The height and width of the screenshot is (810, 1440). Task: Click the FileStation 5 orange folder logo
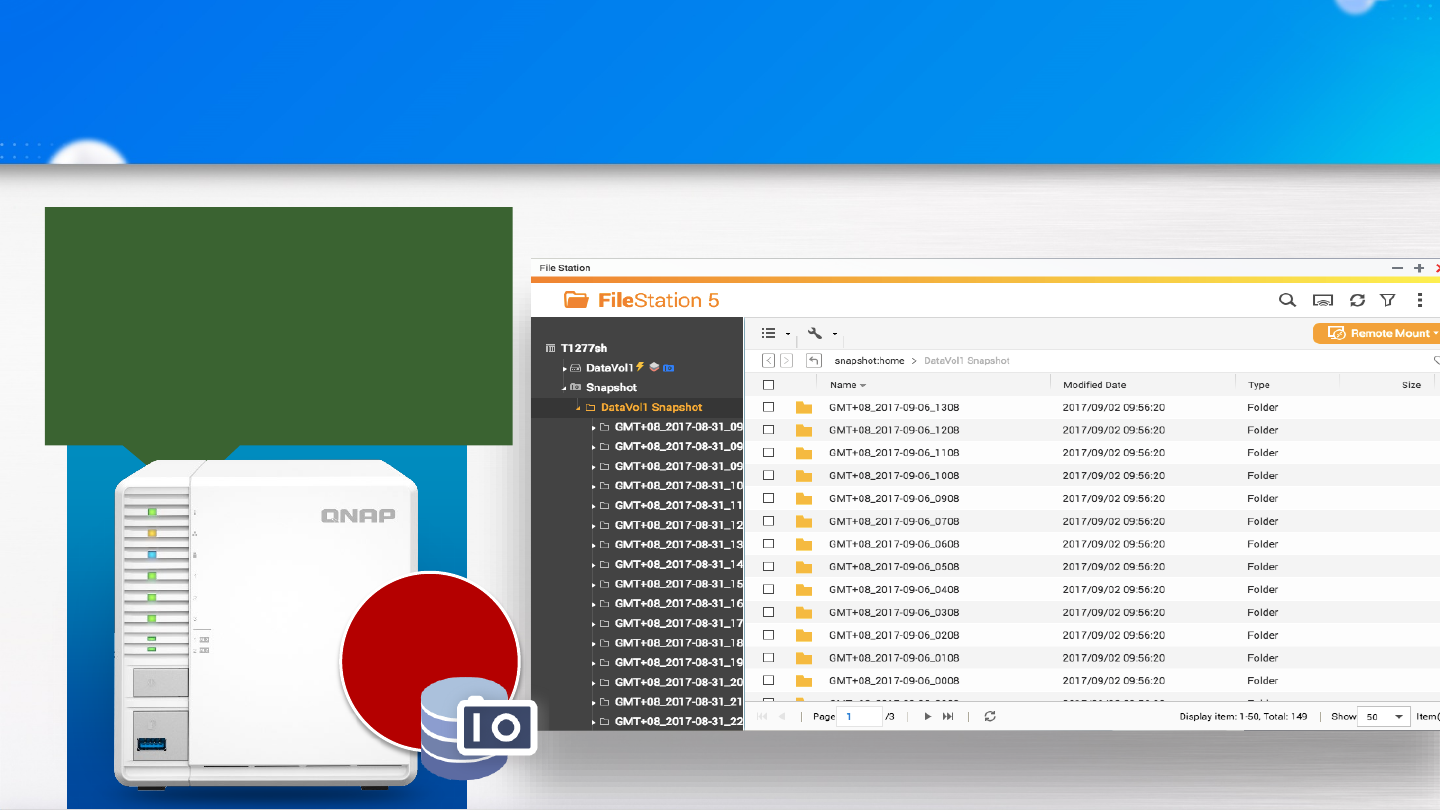pos(576,300)
